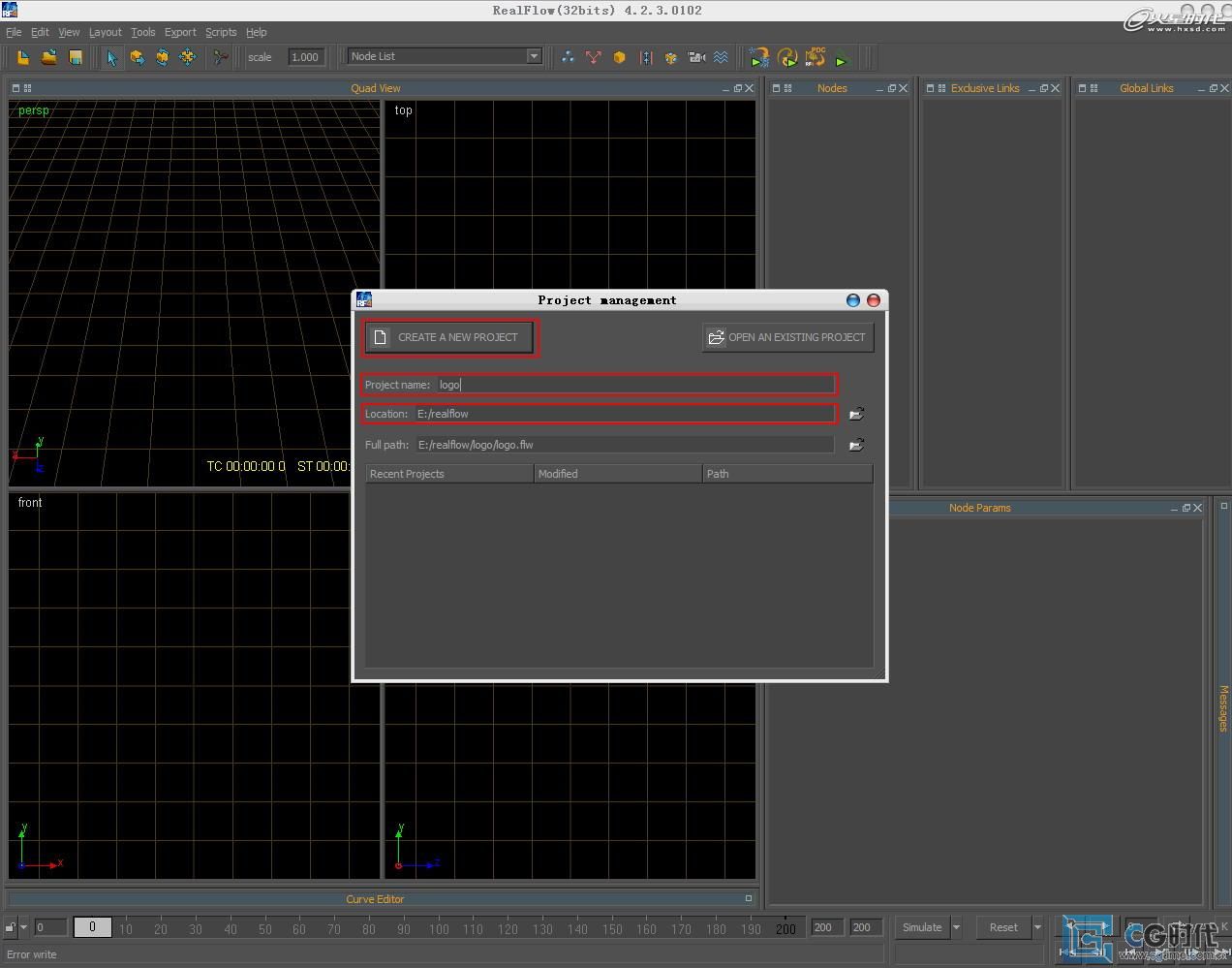Select the move node tool

pyautogui.click(x=138, y=57)
